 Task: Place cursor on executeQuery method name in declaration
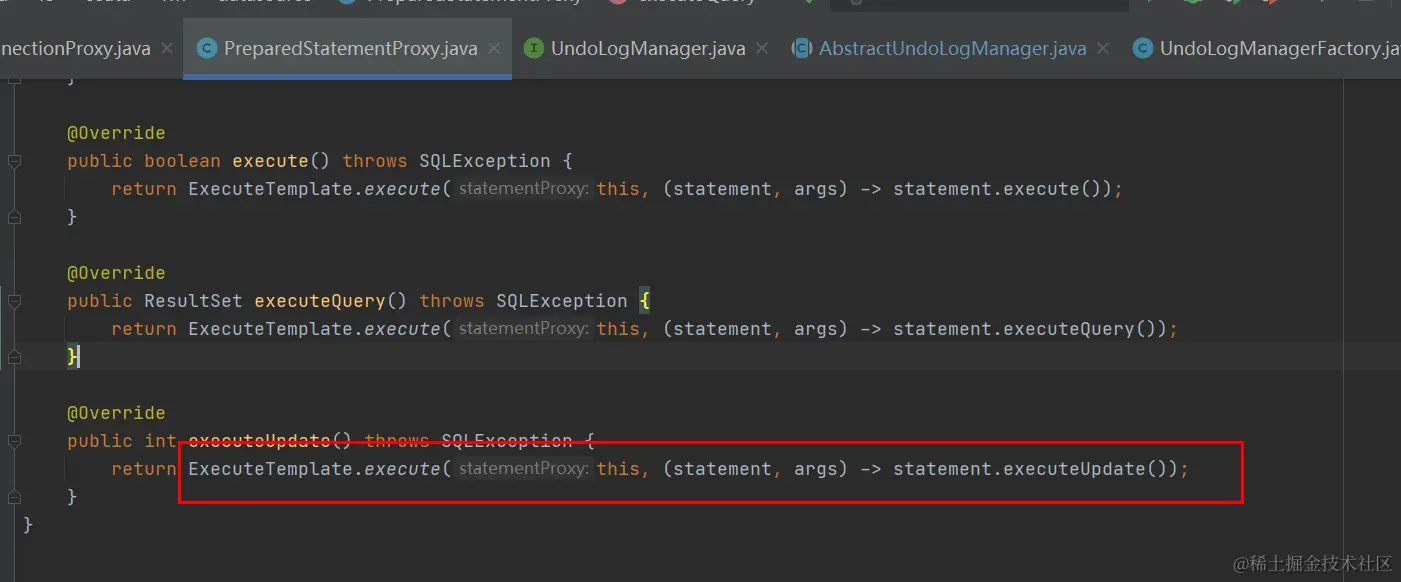pos(320,301)
